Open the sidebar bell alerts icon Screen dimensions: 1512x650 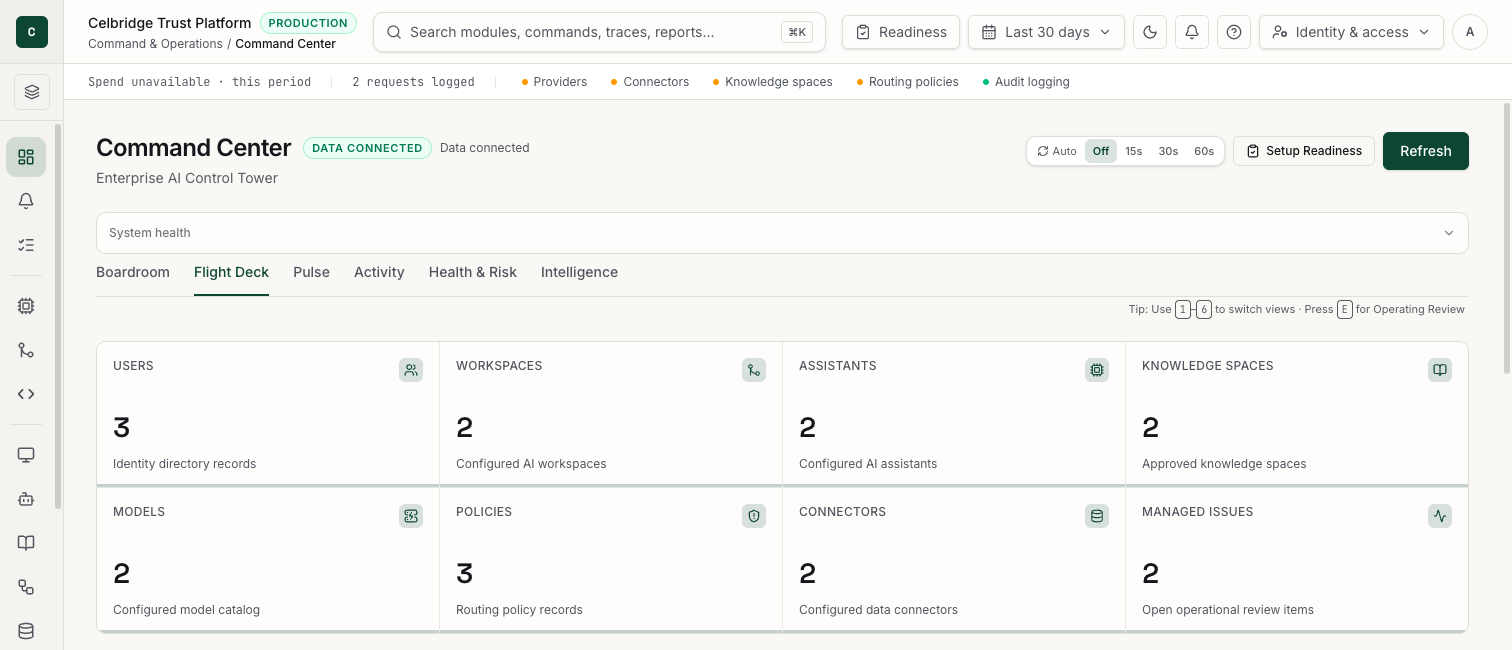tap(26, 201)
